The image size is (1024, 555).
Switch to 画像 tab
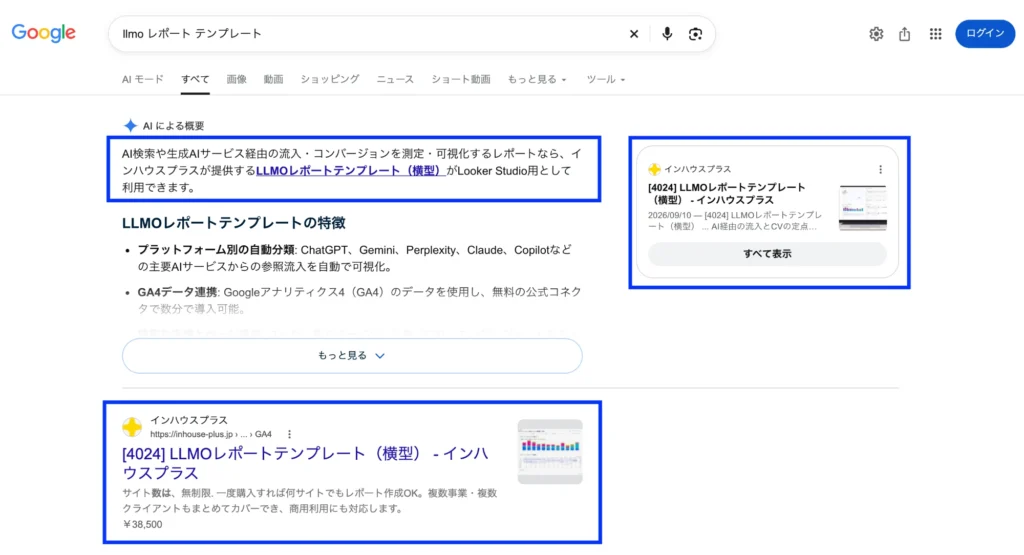coord(236,80)
